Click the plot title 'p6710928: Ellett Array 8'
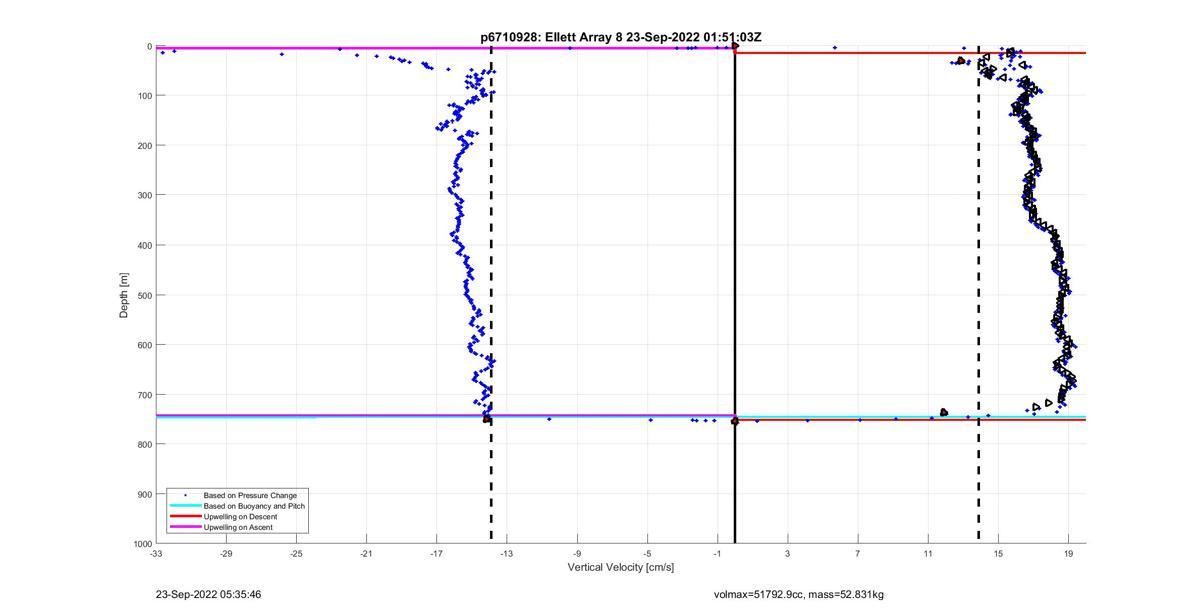1200x611 pixels. pyautogui.click(x=552, y=37)
